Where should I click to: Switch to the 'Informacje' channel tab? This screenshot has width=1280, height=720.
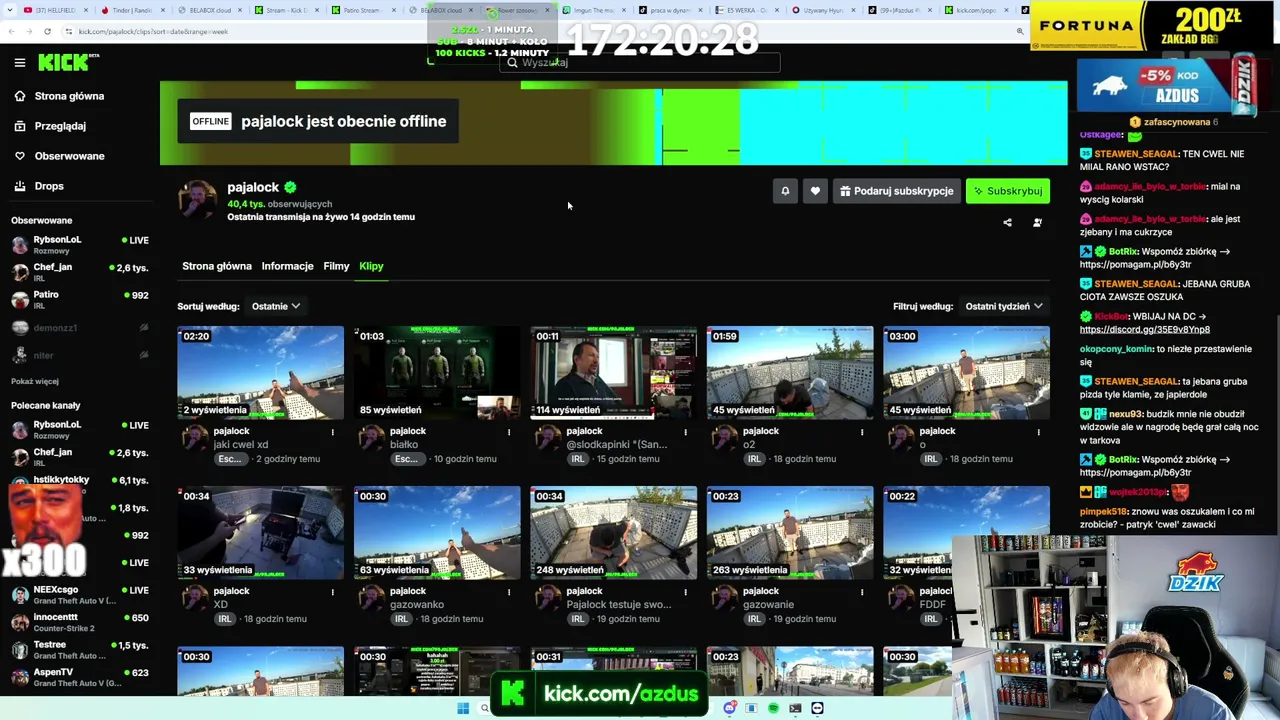click(288, 266)
